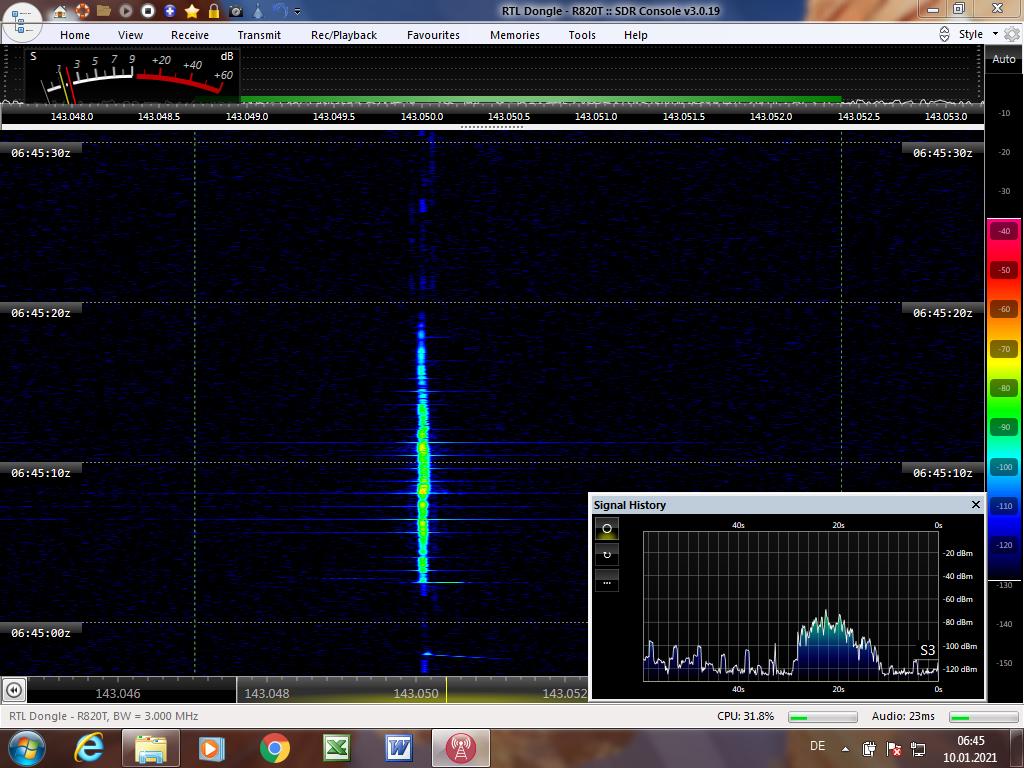This screenshot has height=768, width=1024.
Task: Click 143.050.0 on the frequency scale
Action: pyautogui.click(x=422, y=116)
